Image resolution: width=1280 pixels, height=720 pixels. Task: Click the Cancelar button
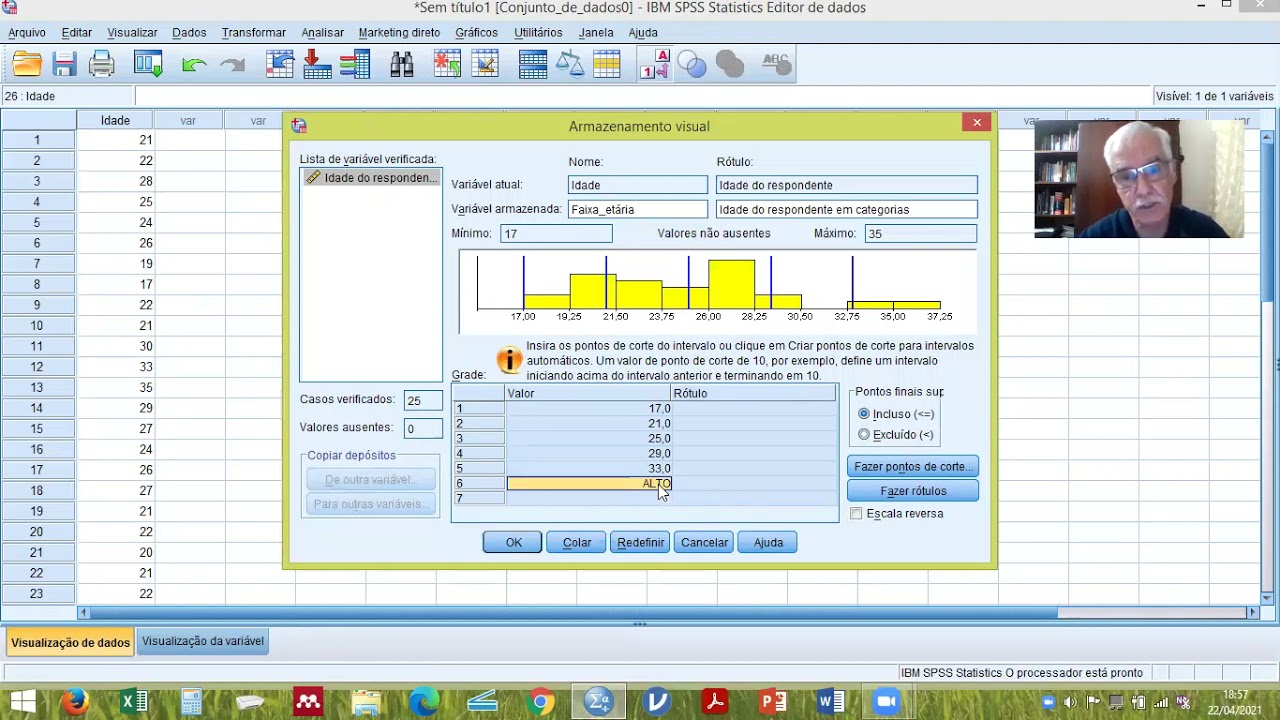click(x=704, y=542)
